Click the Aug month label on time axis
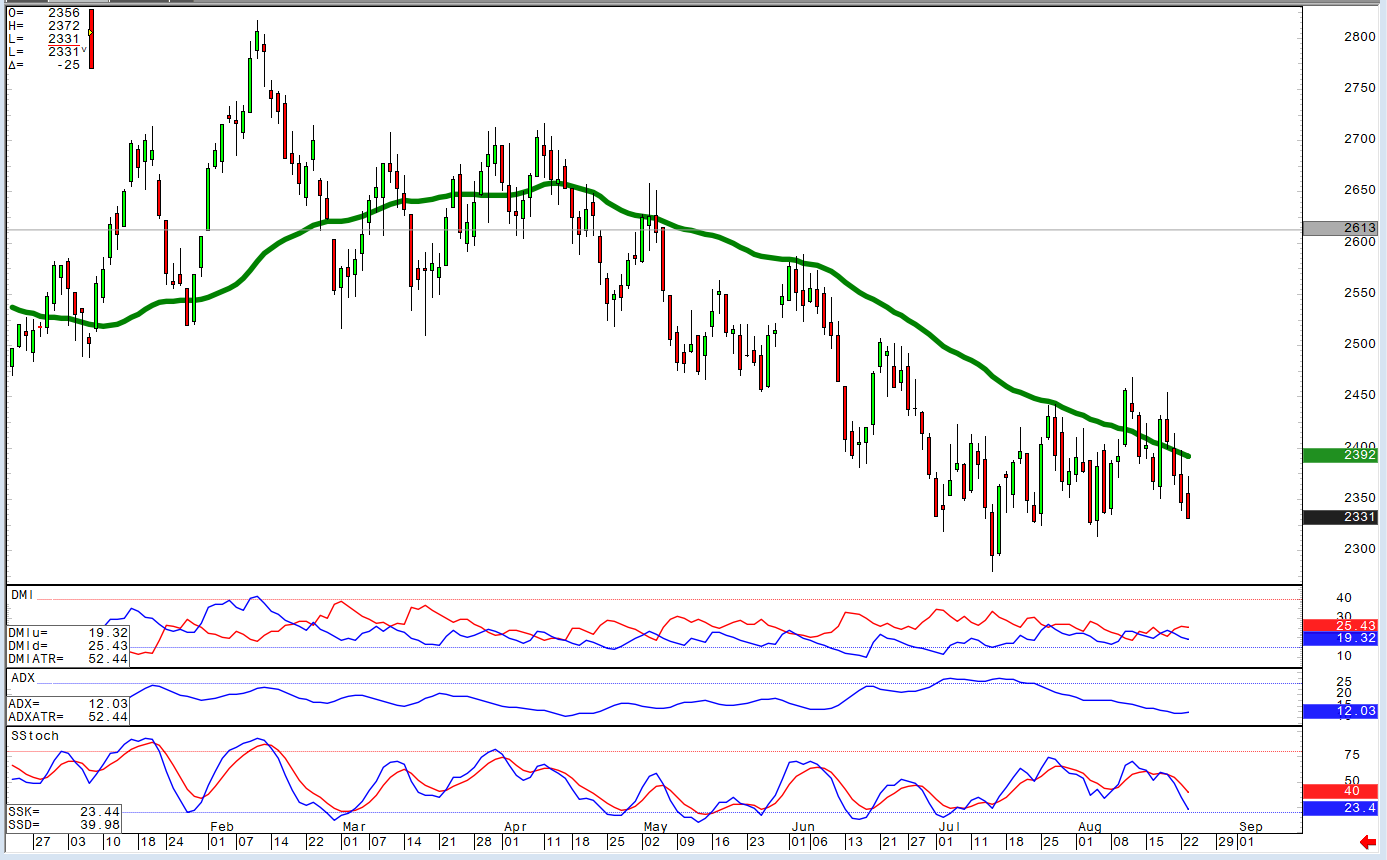The width and height of the screenshot is (1387, 860). pos(1092,827)
